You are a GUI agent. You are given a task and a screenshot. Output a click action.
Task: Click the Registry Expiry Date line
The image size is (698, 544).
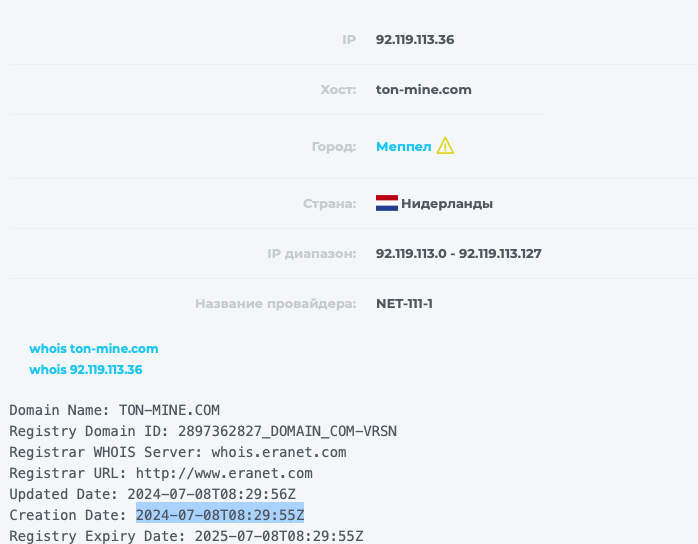[x=186, y=536]
